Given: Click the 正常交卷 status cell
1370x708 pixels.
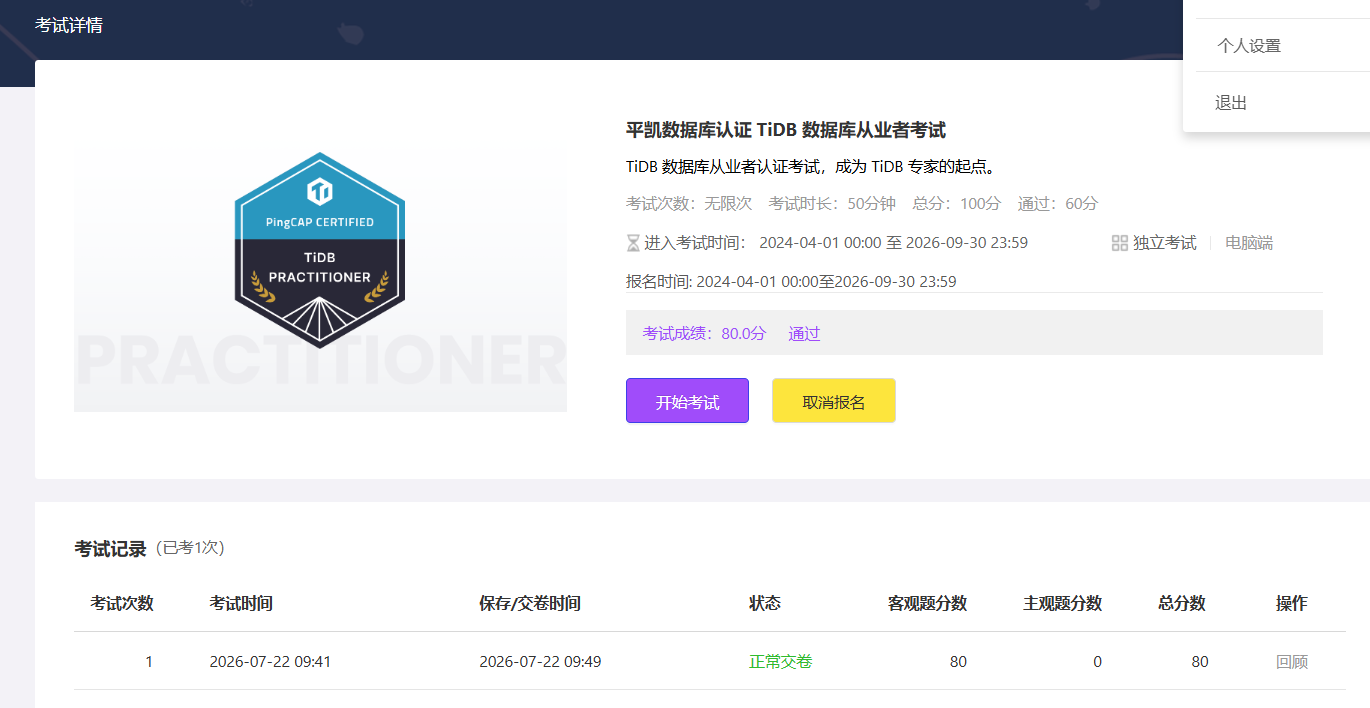Looking at the screenshot, I should (781, 661).
